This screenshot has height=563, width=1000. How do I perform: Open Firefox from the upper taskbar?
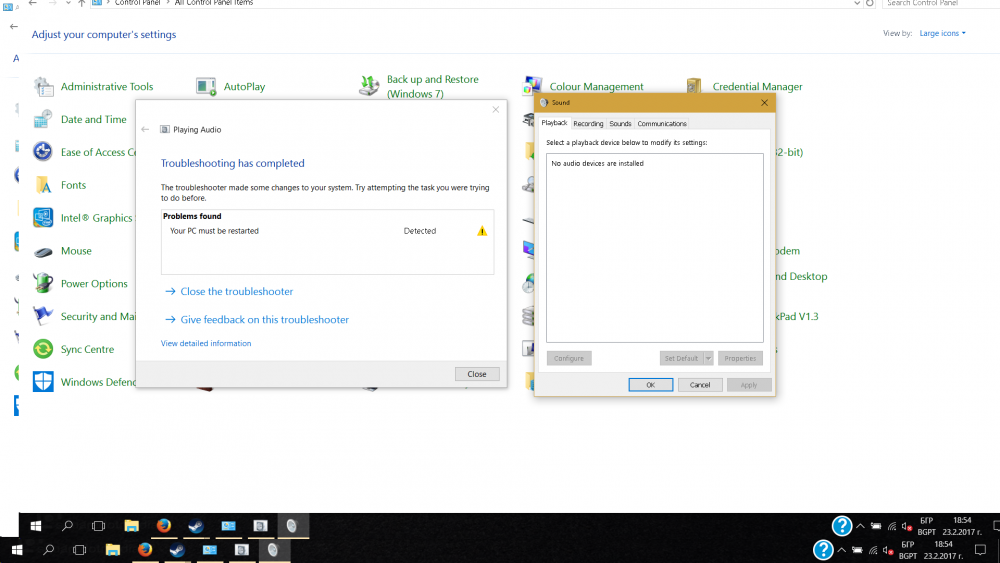pyautogui.click(x=164, y=525)
